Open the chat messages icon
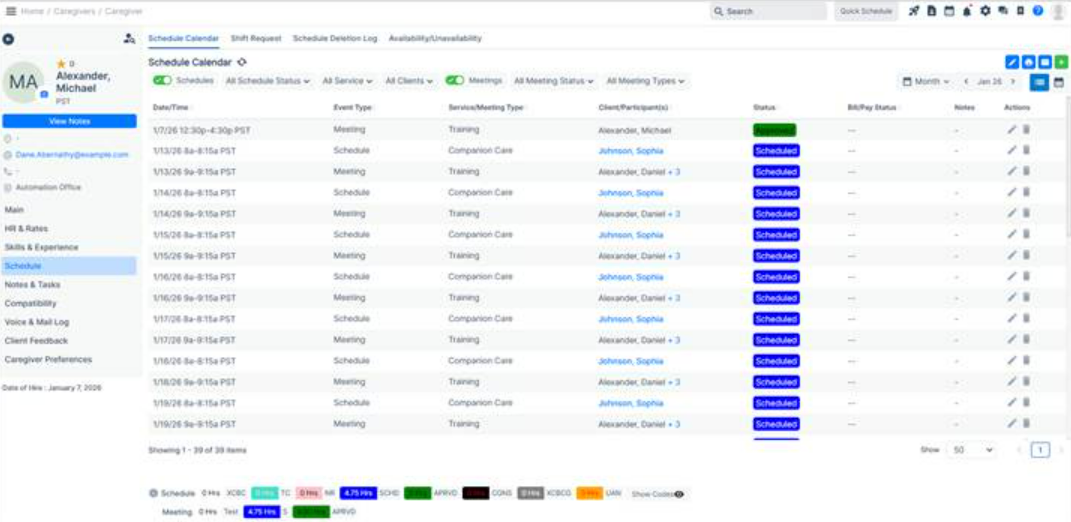 [x=1003, y=11]
